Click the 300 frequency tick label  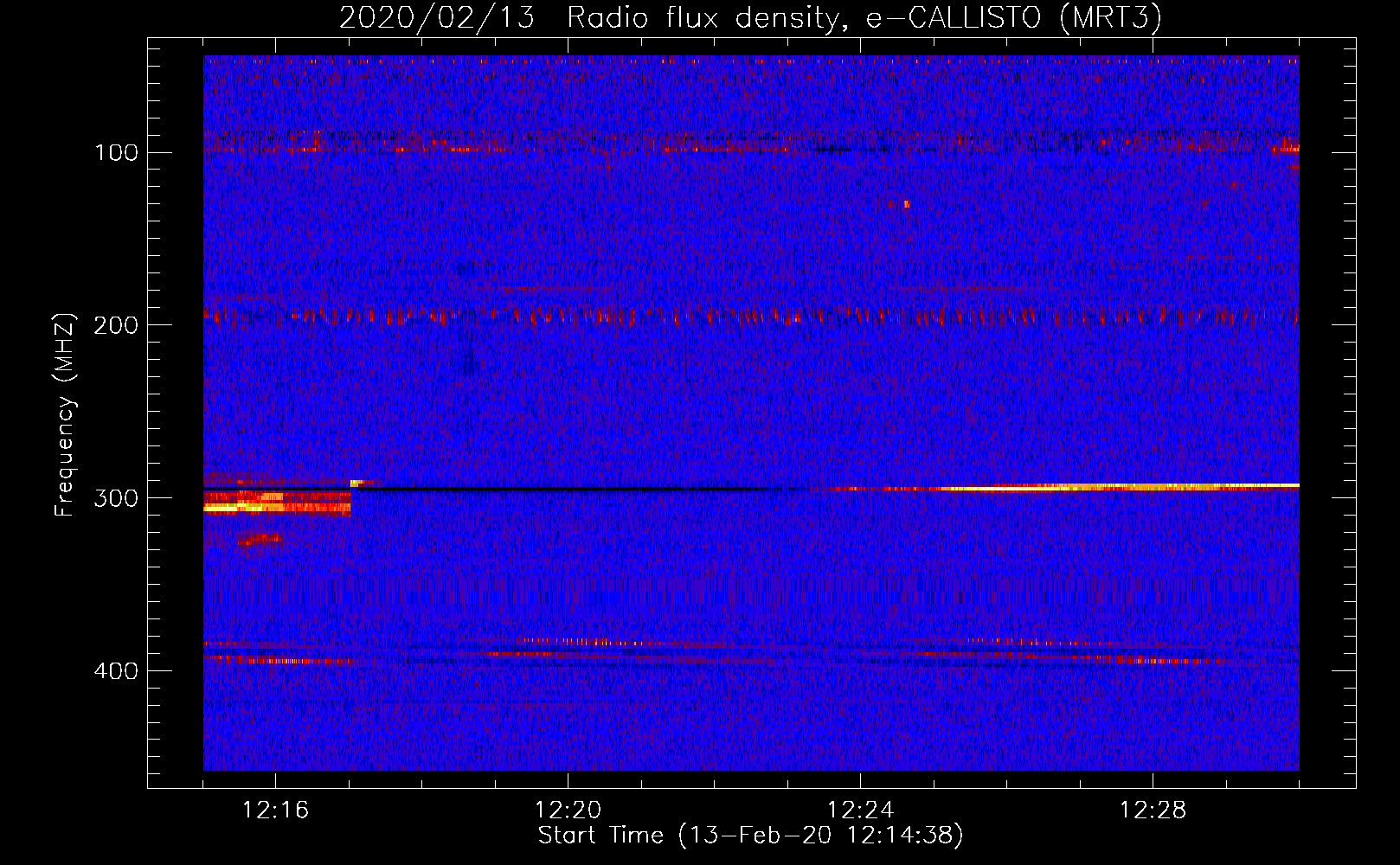[117, 498]
